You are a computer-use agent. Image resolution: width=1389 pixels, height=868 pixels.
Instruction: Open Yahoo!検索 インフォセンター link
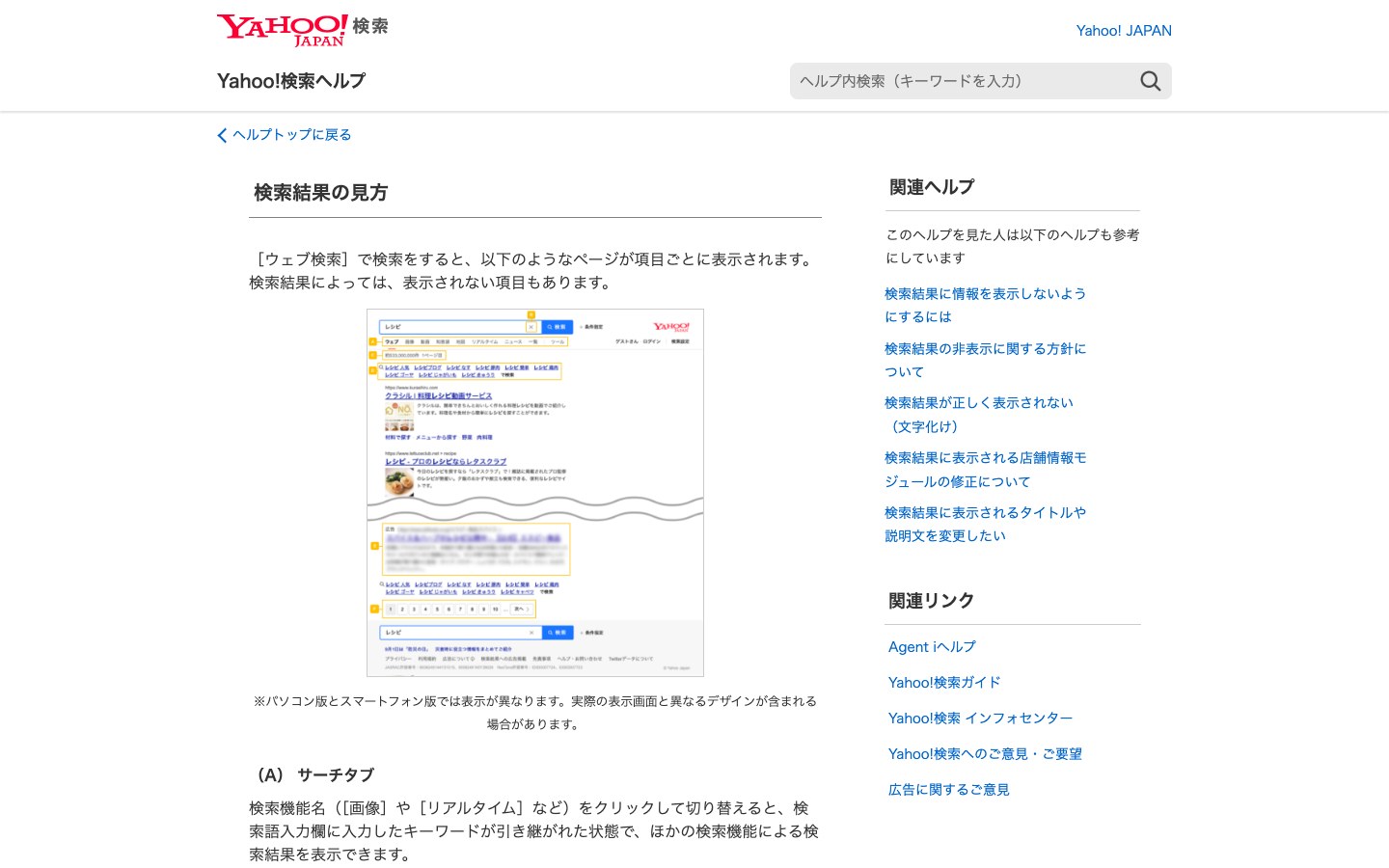[x=980, y=719]
